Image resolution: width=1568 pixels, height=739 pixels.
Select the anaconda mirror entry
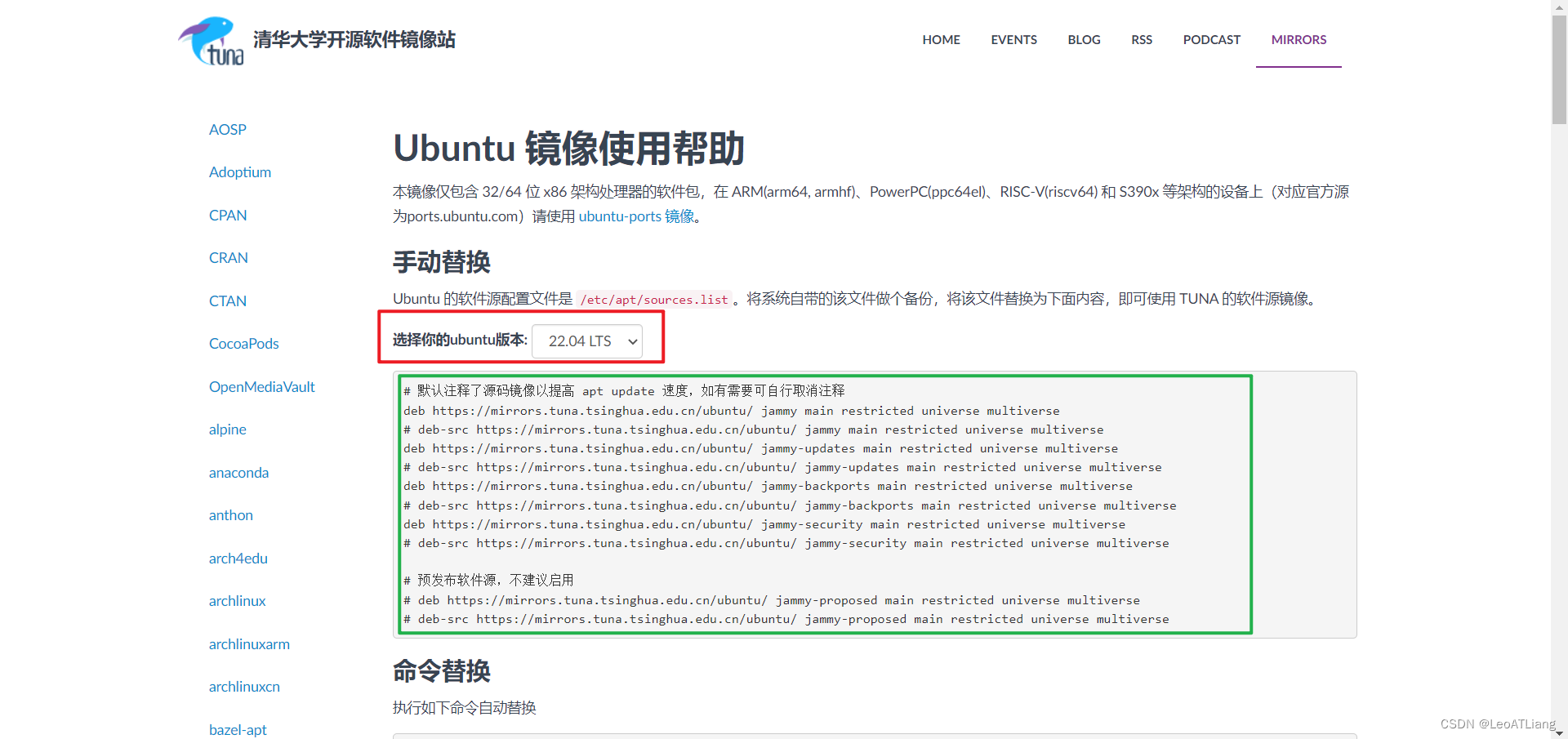(238, 472)
